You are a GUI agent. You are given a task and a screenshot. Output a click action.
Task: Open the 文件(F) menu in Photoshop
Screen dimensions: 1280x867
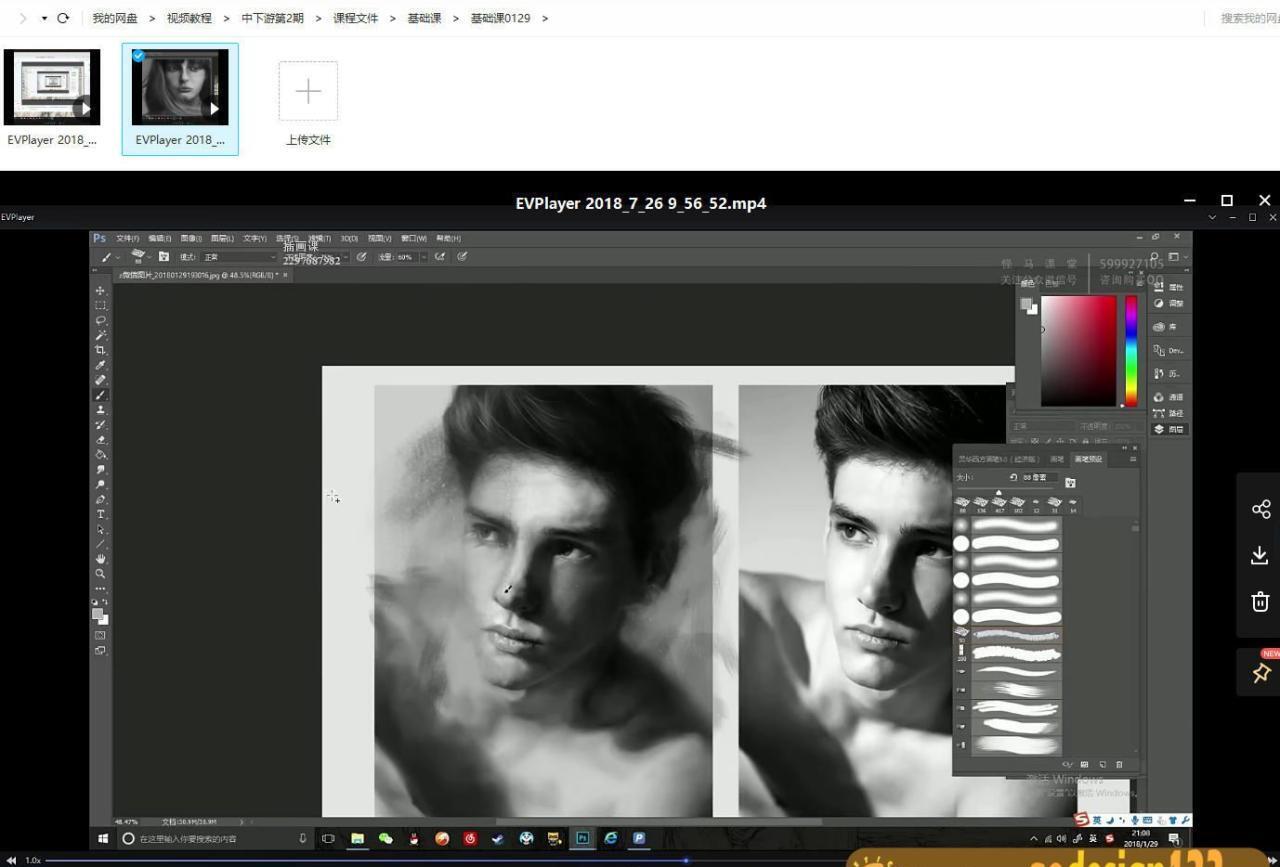tap(127, 239)
